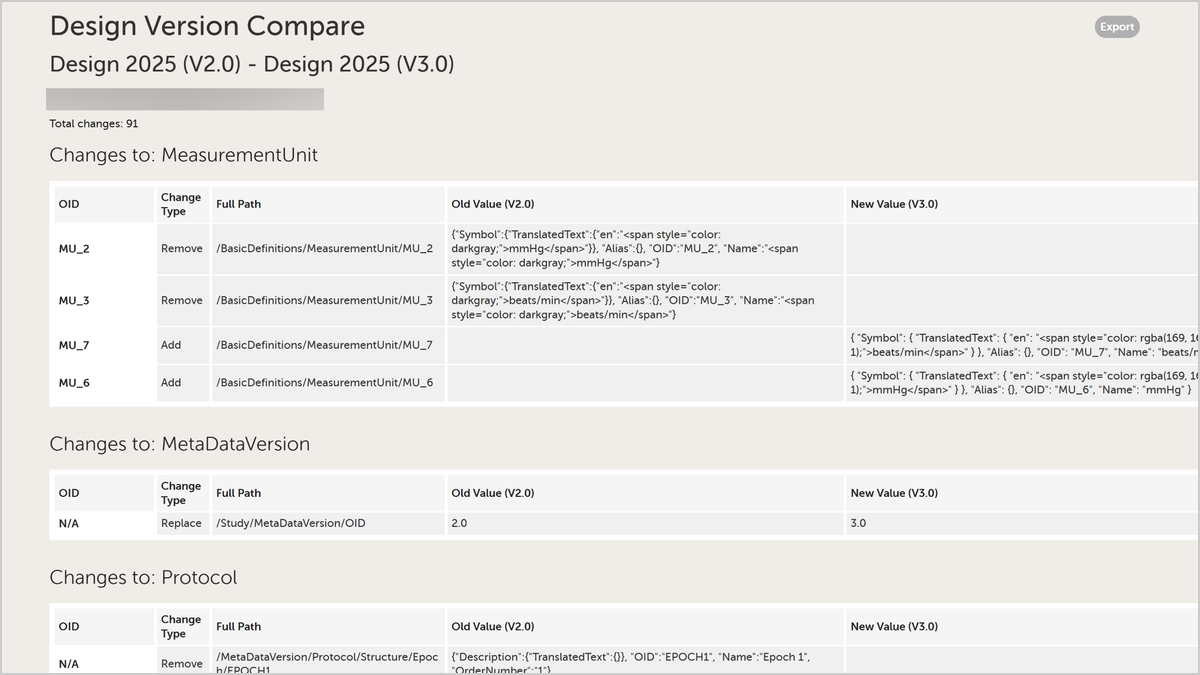Click the MetaDataVersion old value 2.0 cell
This screenshot has height=675, width=1200.
[645, 523]
